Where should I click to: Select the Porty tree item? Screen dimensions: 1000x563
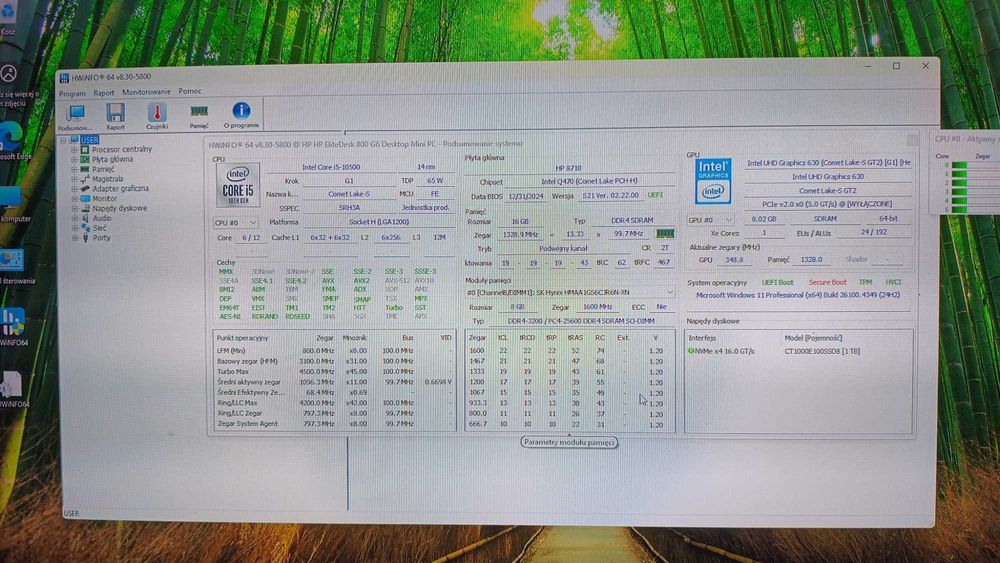pos(101,238)
